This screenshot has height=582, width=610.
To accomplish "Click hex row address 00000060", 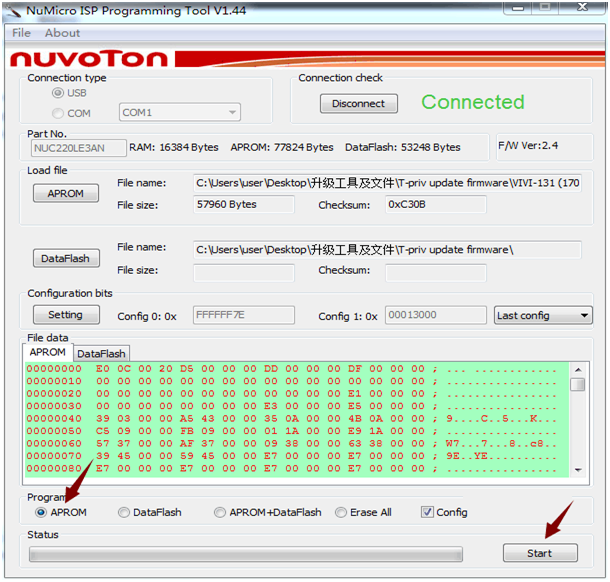I will click(54, 444).
